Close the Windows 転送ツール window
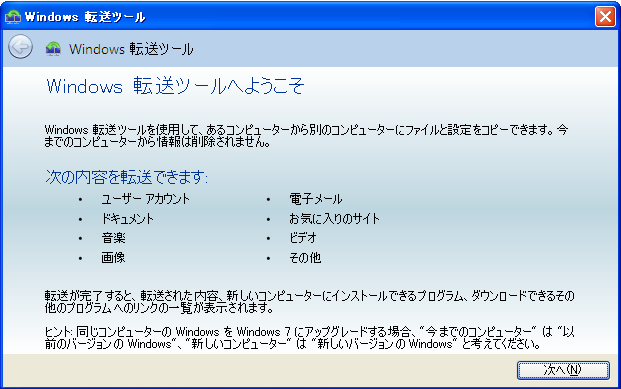621x389 pixels. tap(605, 17)
